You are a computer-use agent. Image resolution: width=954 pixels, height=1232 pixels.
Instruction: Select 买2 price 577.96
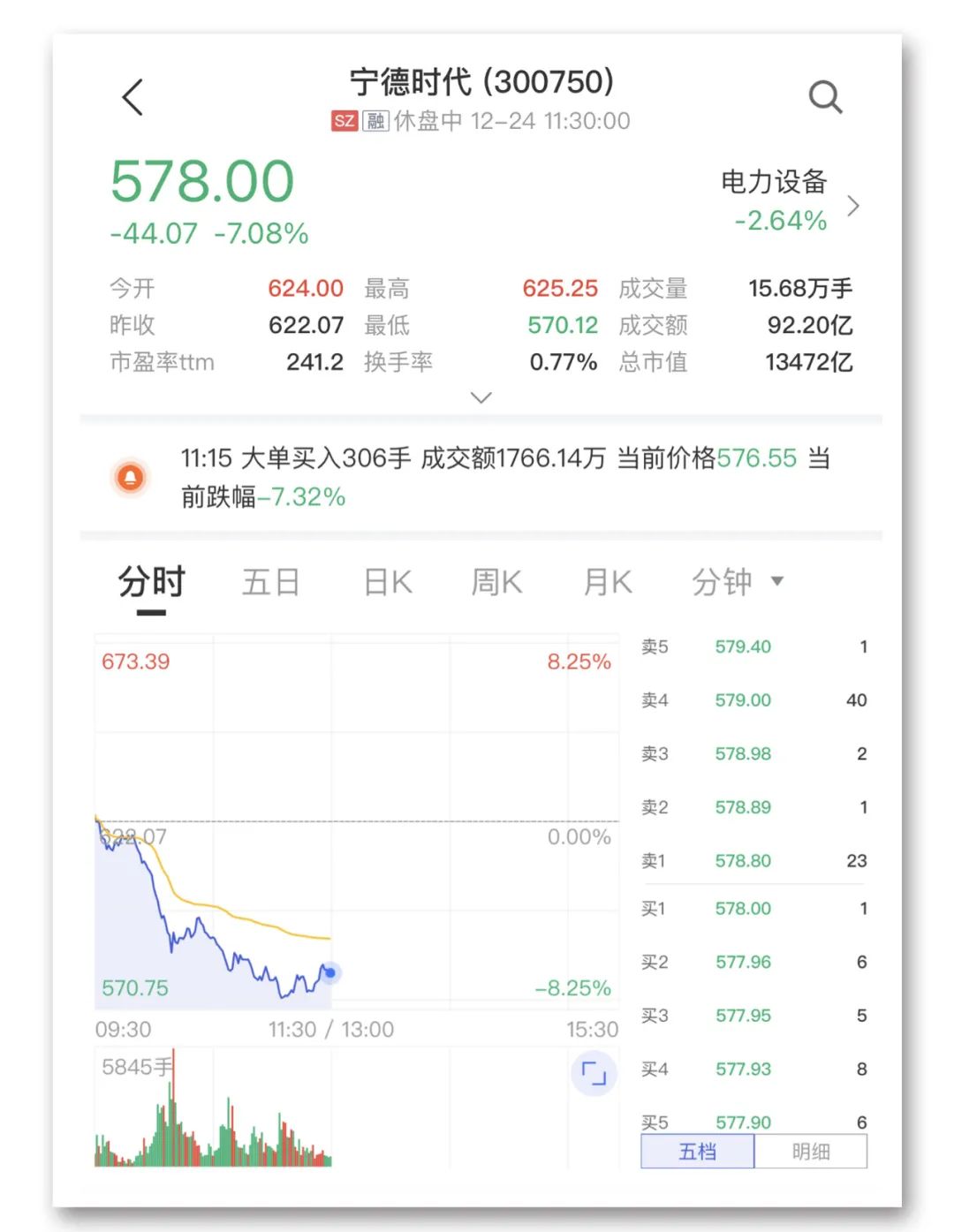(743, 962)
